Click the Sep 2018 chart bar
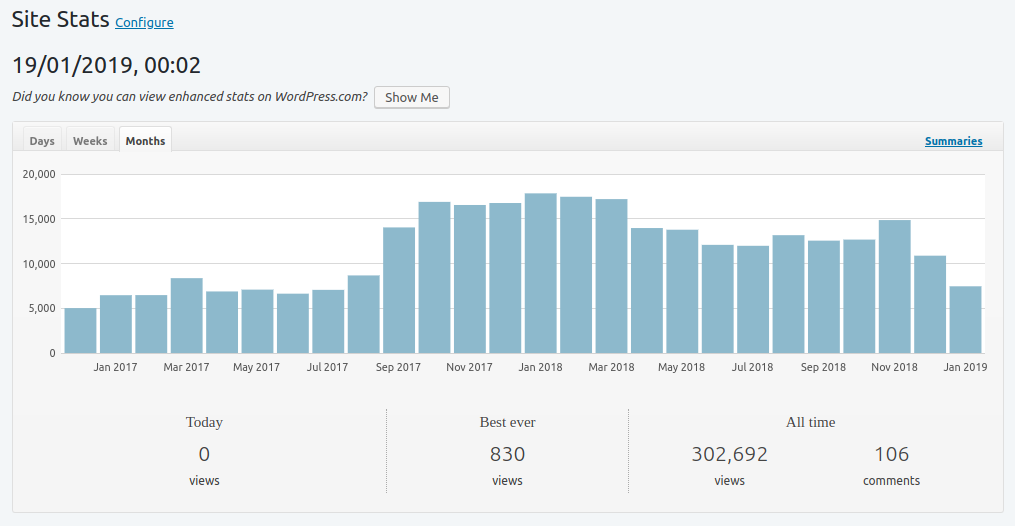 click(x=824, y=298)
